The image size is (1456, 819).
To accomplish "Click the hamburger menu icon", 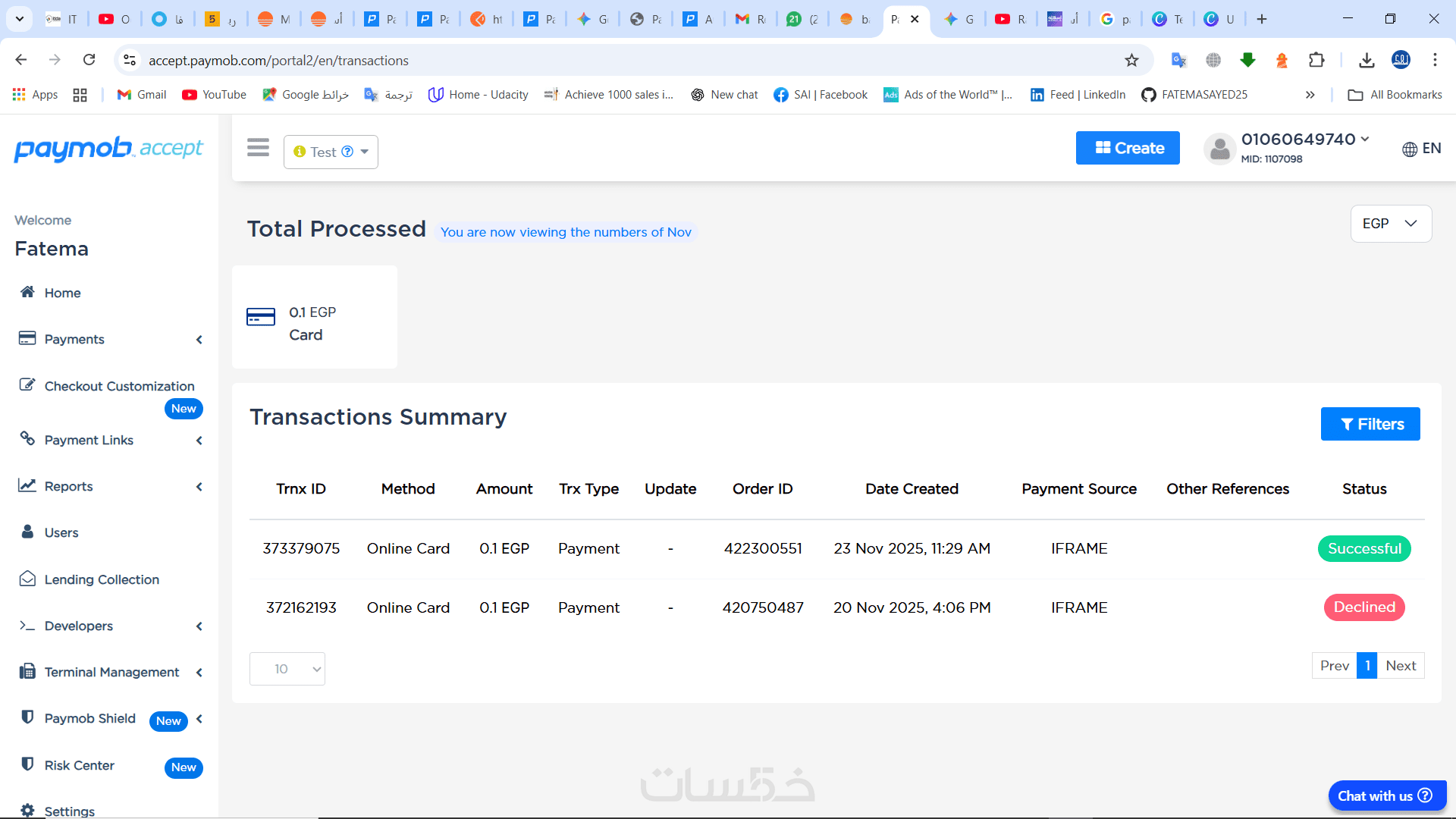I will coord(258,148).
